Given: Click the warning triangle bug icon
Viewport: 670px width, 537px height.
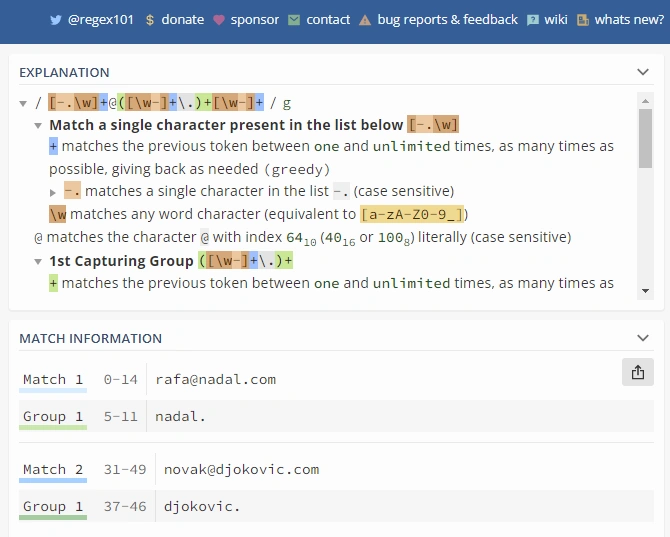Looking at the screenshot, I should click(x=365, y=20).
